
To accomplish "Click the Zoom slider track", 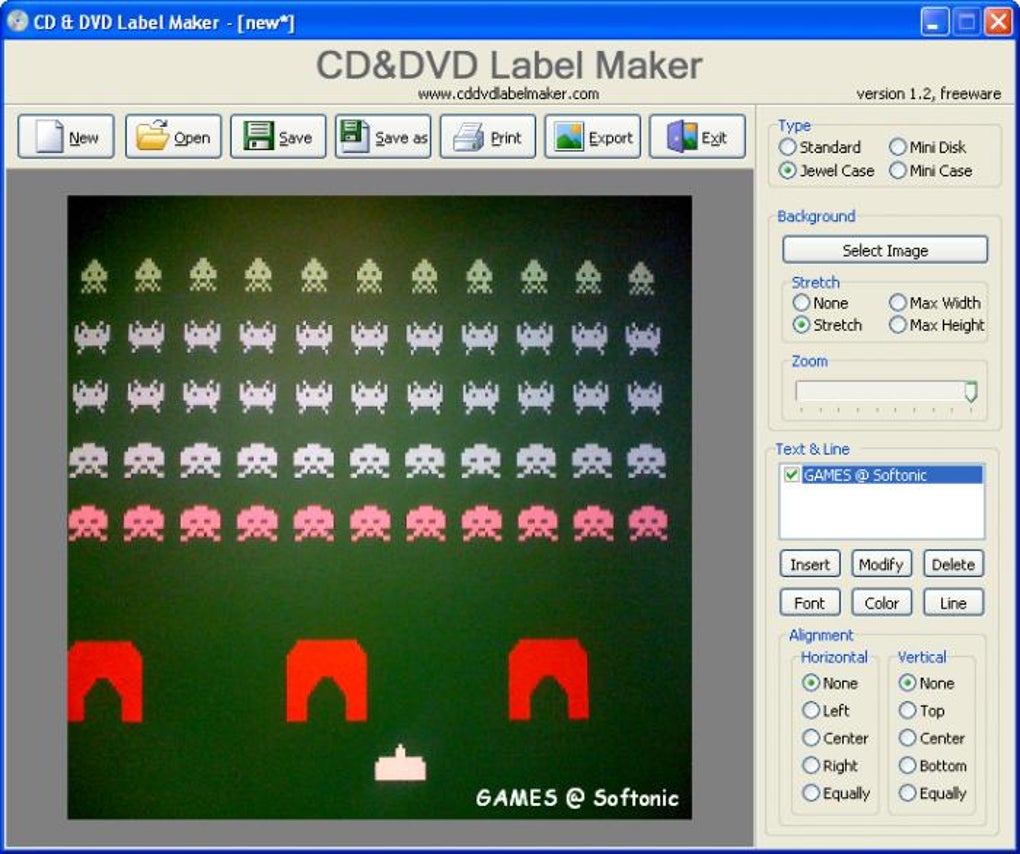I will pos(886,391).
